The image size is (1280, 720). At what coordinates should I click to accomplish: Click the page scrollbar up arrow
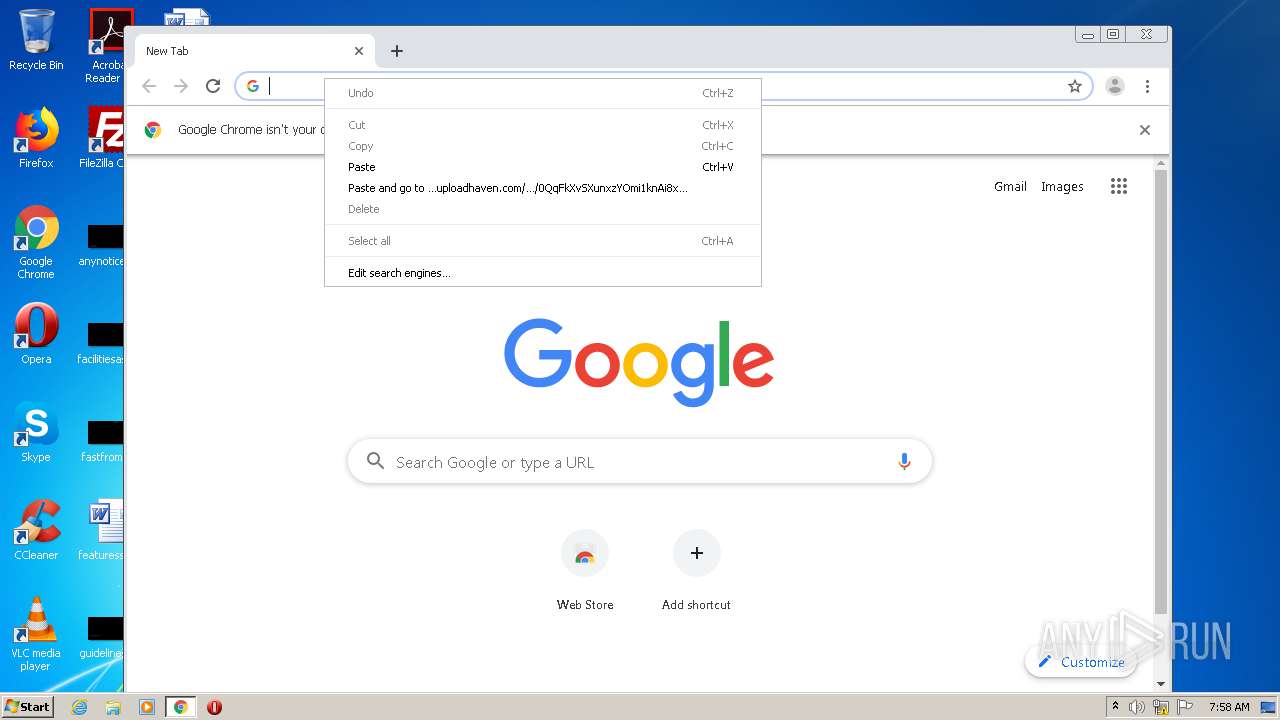(x=1161, y=162)
